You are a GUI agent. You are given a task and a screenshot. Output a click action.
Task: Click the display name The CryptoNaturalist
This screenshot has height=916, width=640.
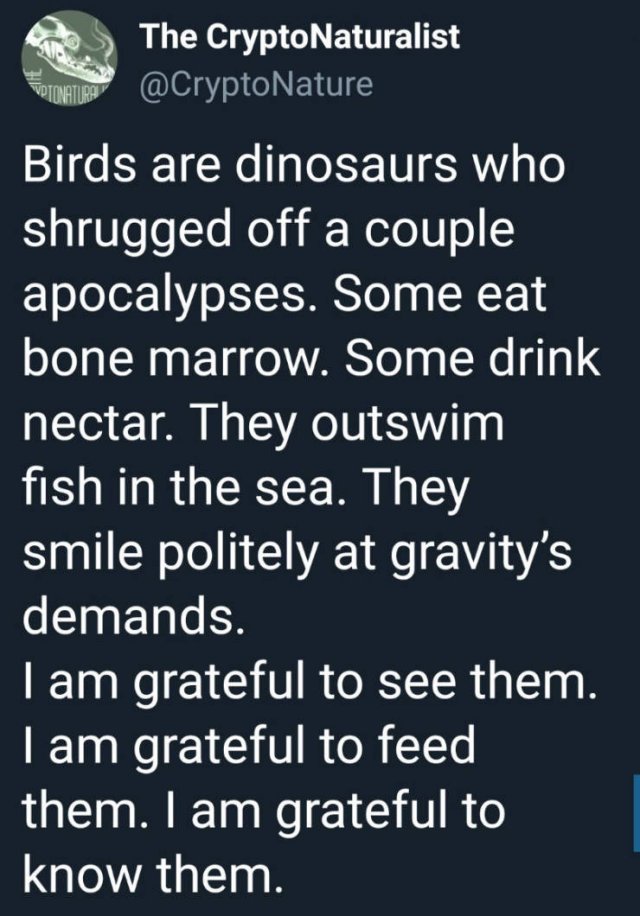301,37
